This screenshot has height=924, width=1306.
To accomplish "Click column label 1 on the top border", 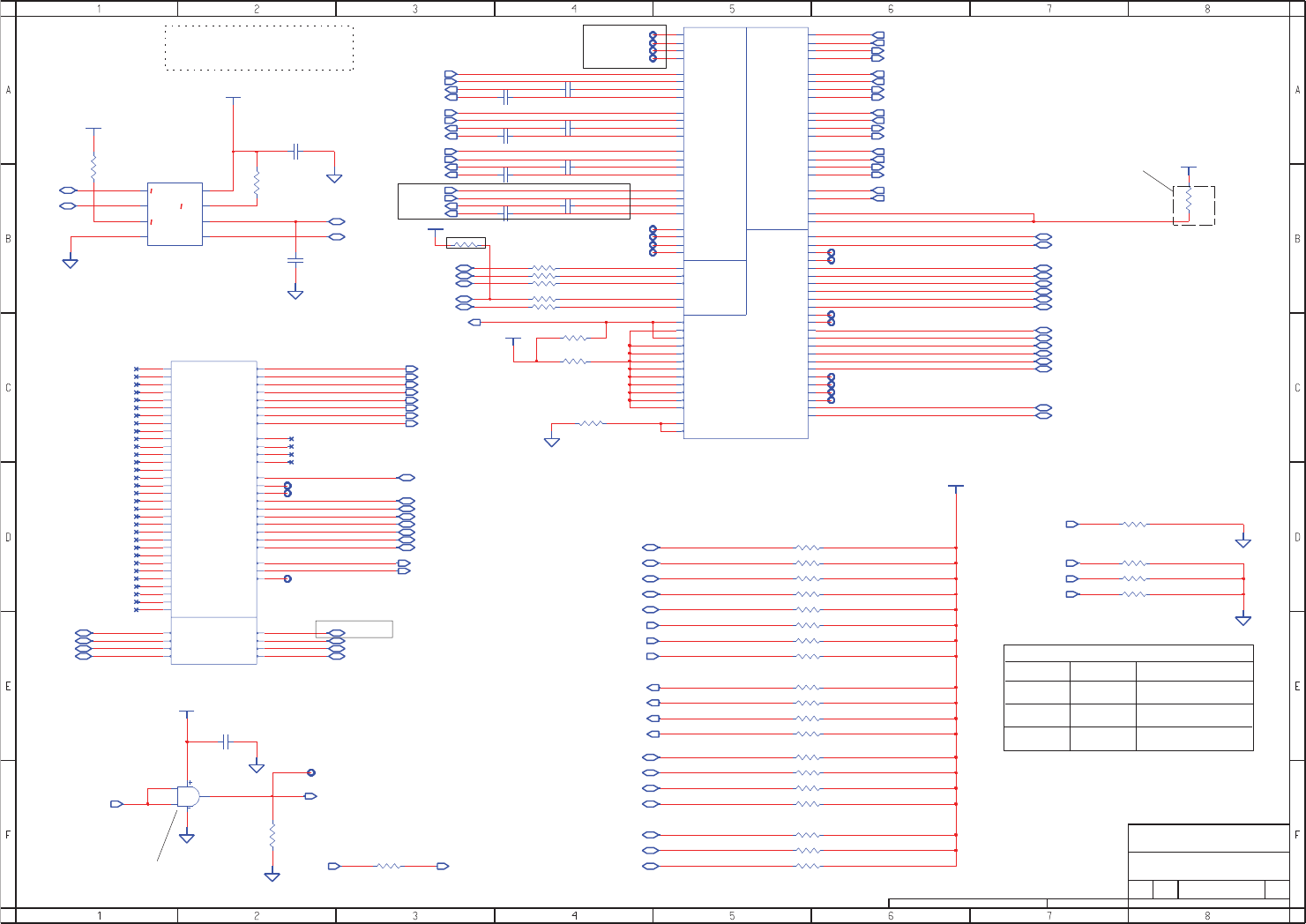I will [x=99, y=9].
